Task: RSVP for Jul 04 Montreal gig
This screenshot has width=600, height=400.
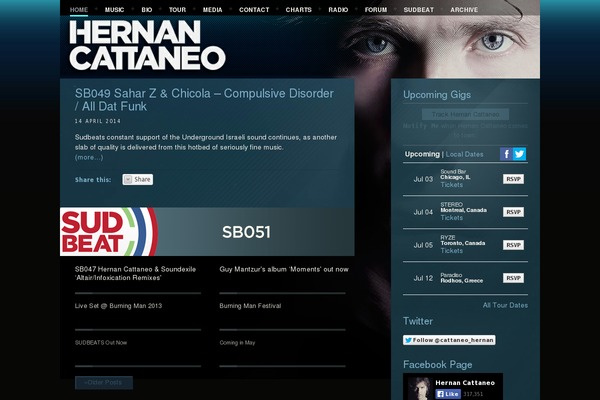Action: [513, 212]
